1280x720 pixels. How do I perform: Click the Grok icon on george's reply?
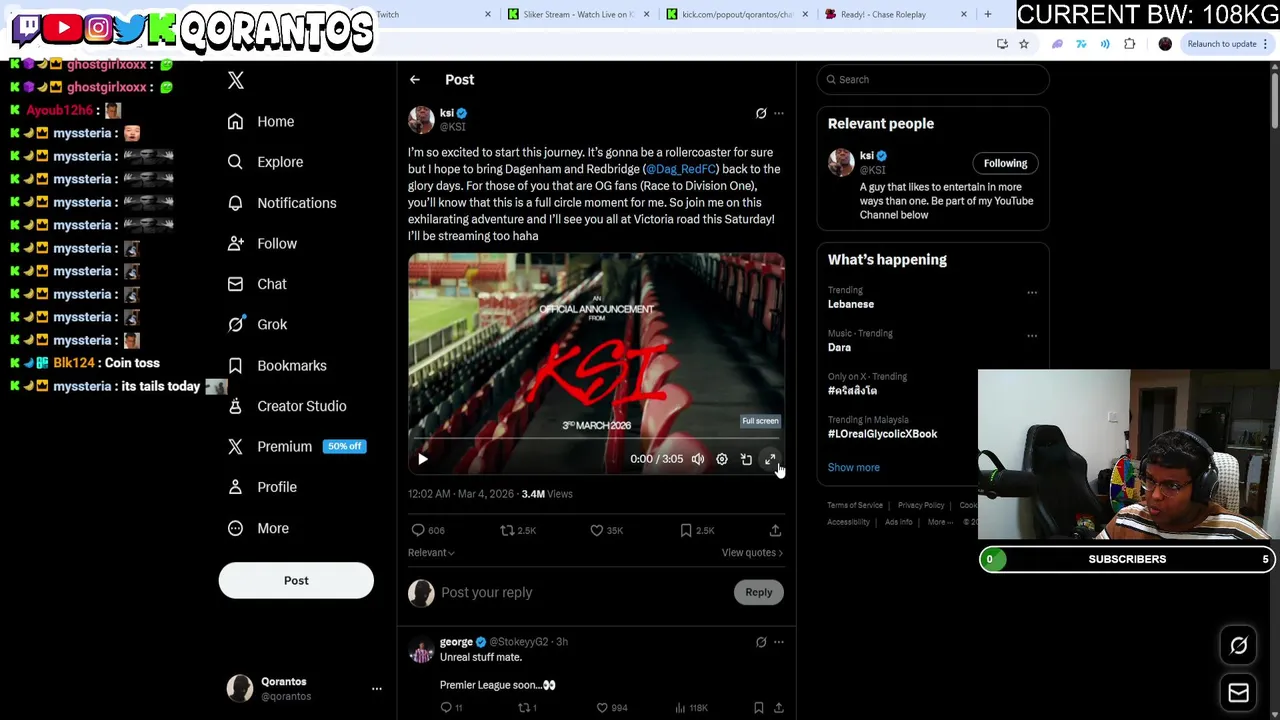[761, 642]
